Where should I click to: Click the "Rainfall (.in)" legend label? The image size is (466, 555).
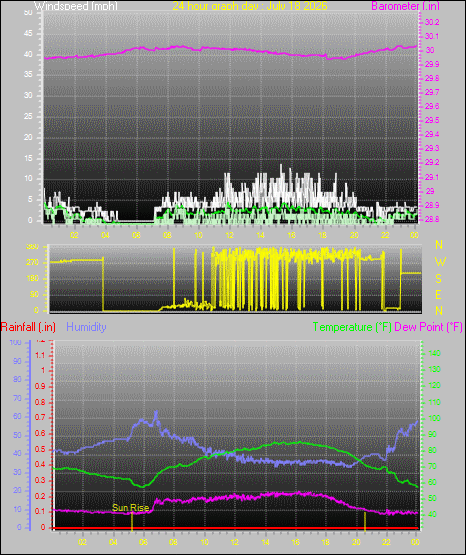pyautogui.click(x=28, y=327)
